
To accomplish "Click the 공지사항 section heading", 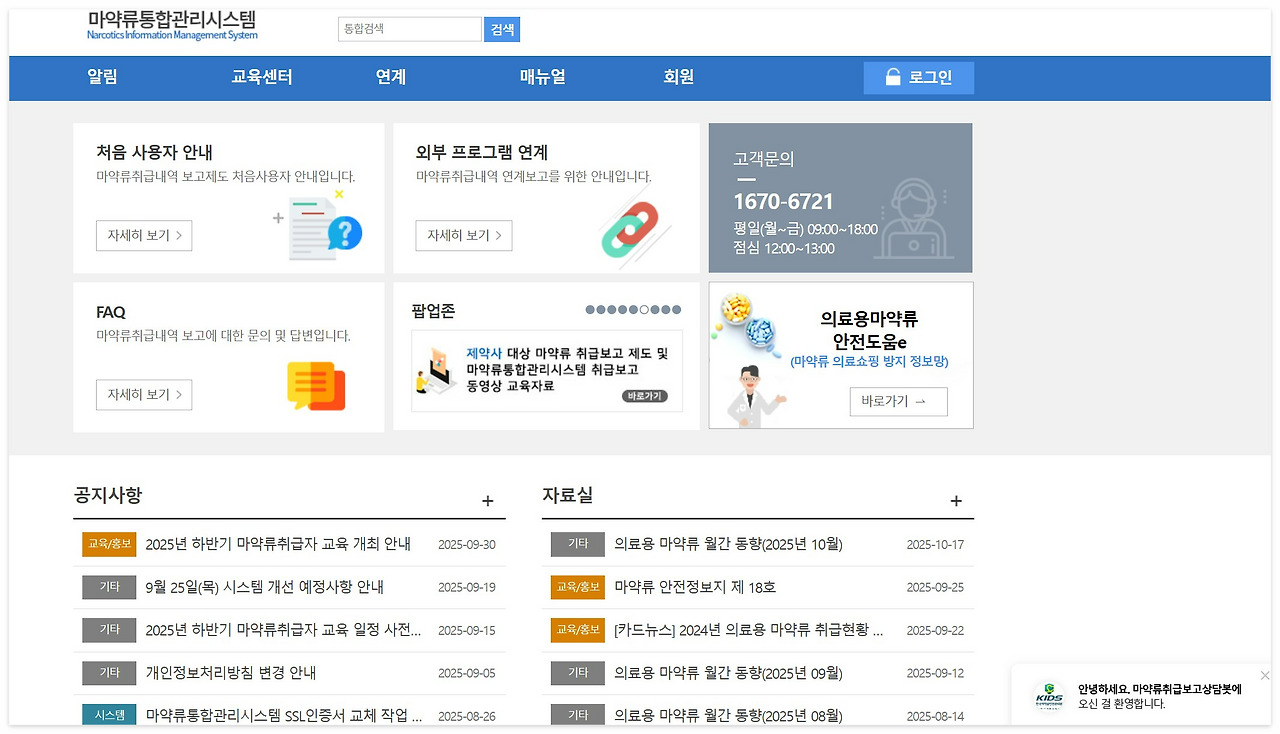I will tap(108, 495).
